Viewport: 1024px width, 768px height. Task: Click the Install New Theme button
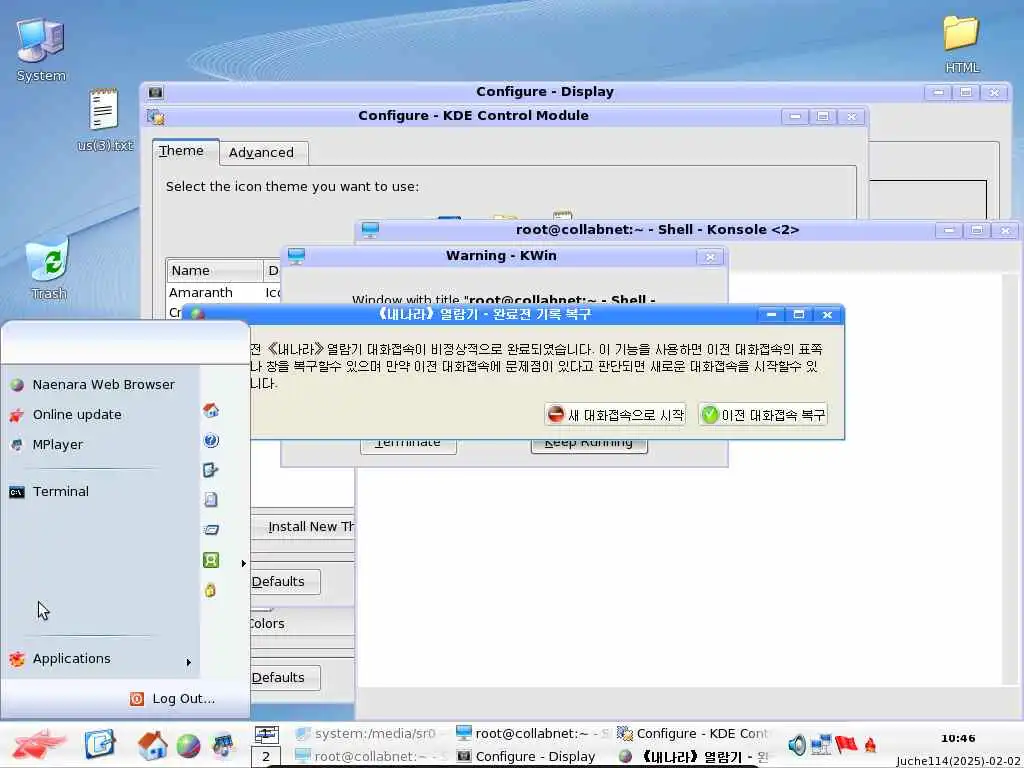(x=304, y=526)
